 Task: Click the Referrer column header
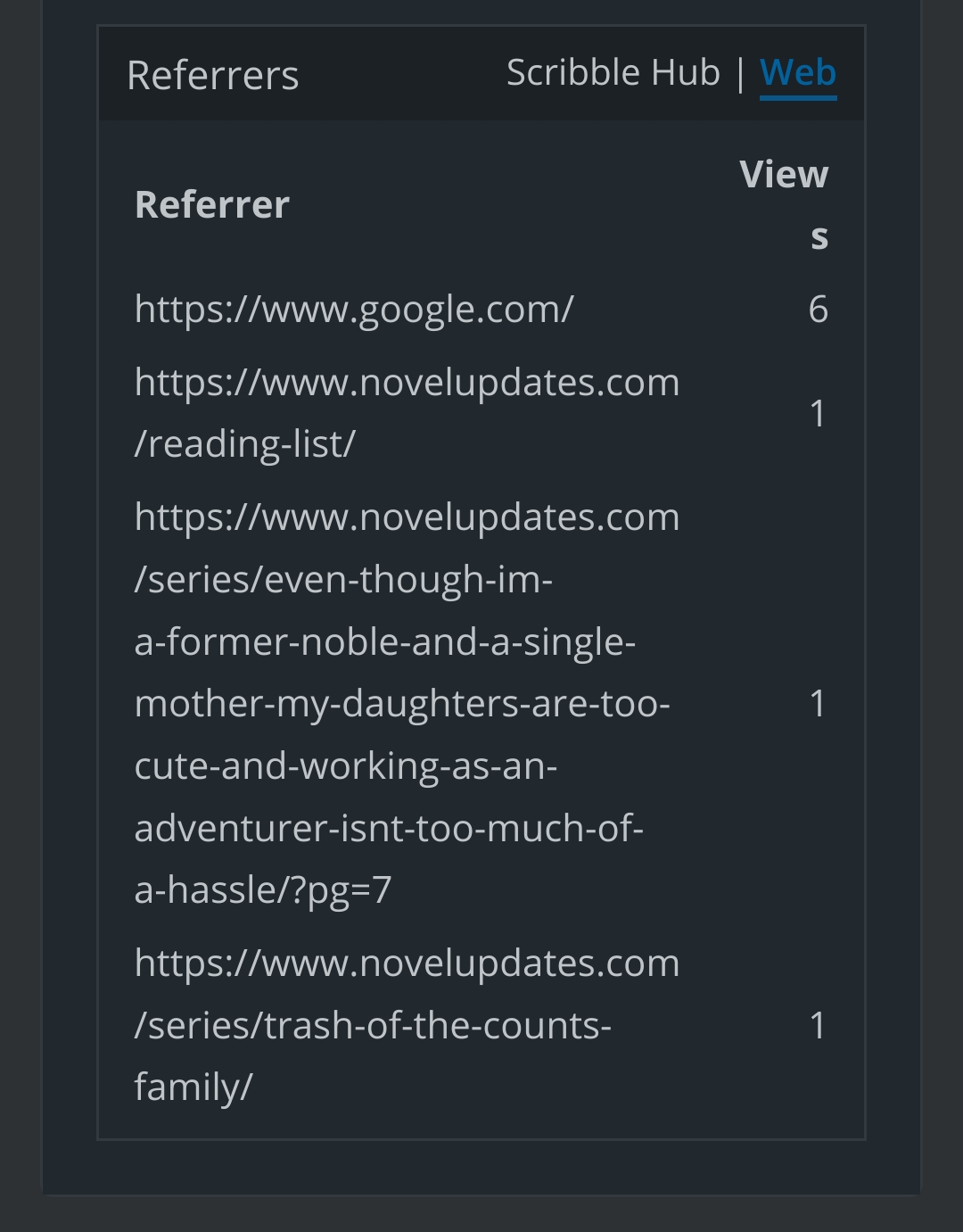coord(212,204)
